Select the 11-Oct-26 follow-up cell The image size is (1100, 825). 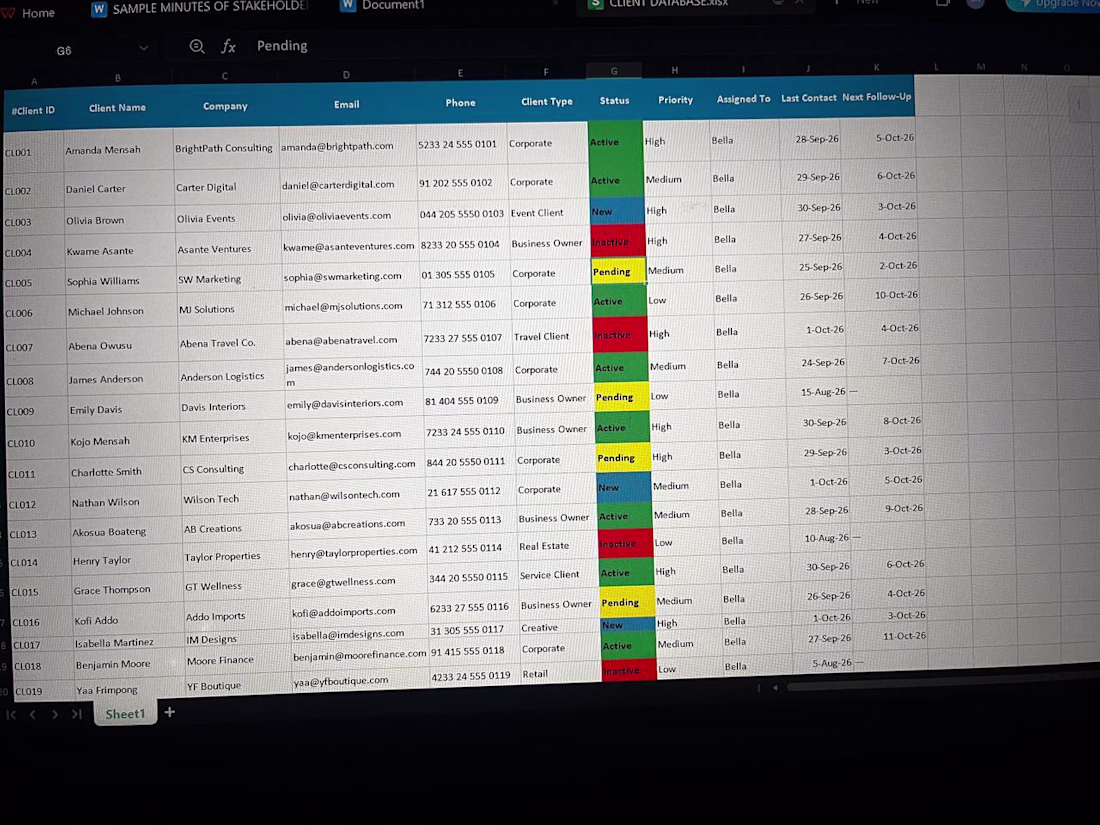coord(891,636)
